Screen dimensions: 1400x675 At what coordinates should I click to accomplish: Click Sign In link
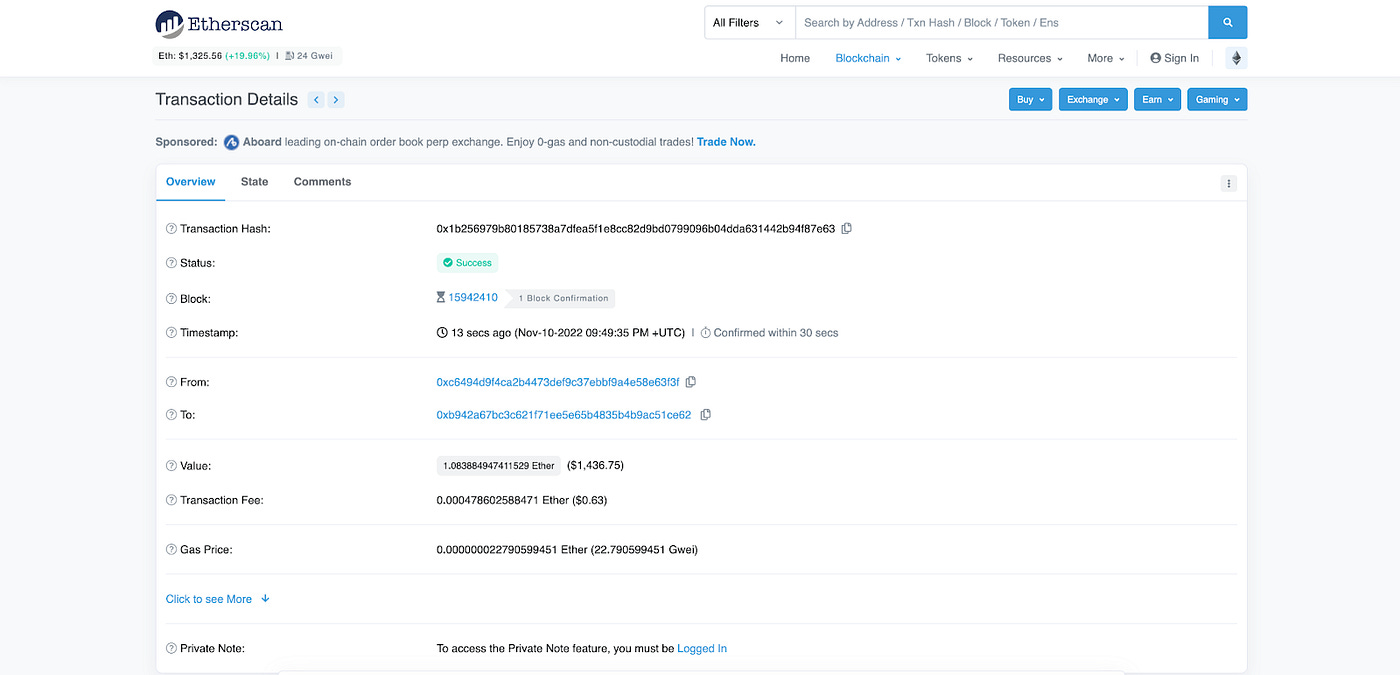tap(1174, 58)
